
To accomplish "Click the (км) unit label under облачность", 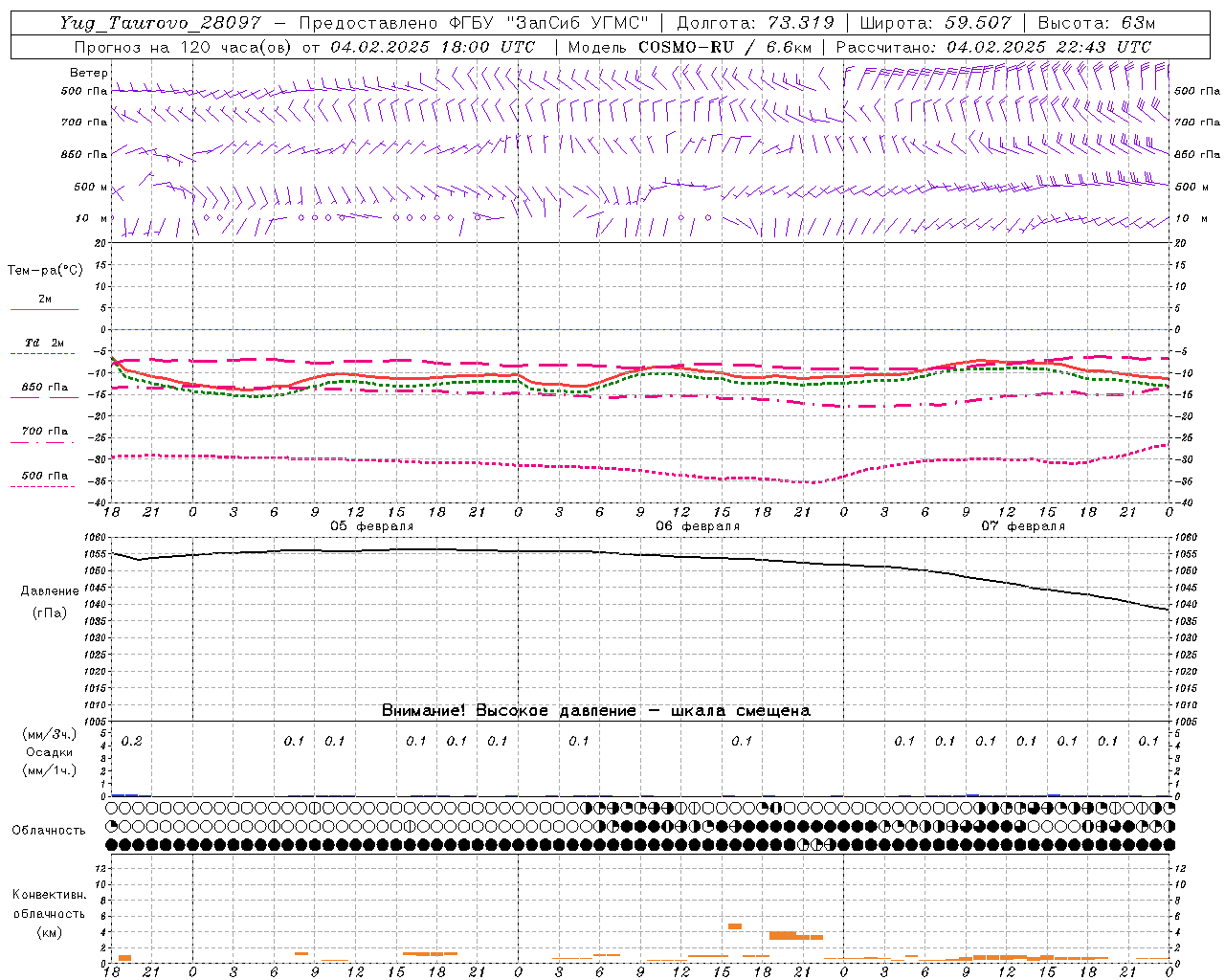I will tap(50, 932).
